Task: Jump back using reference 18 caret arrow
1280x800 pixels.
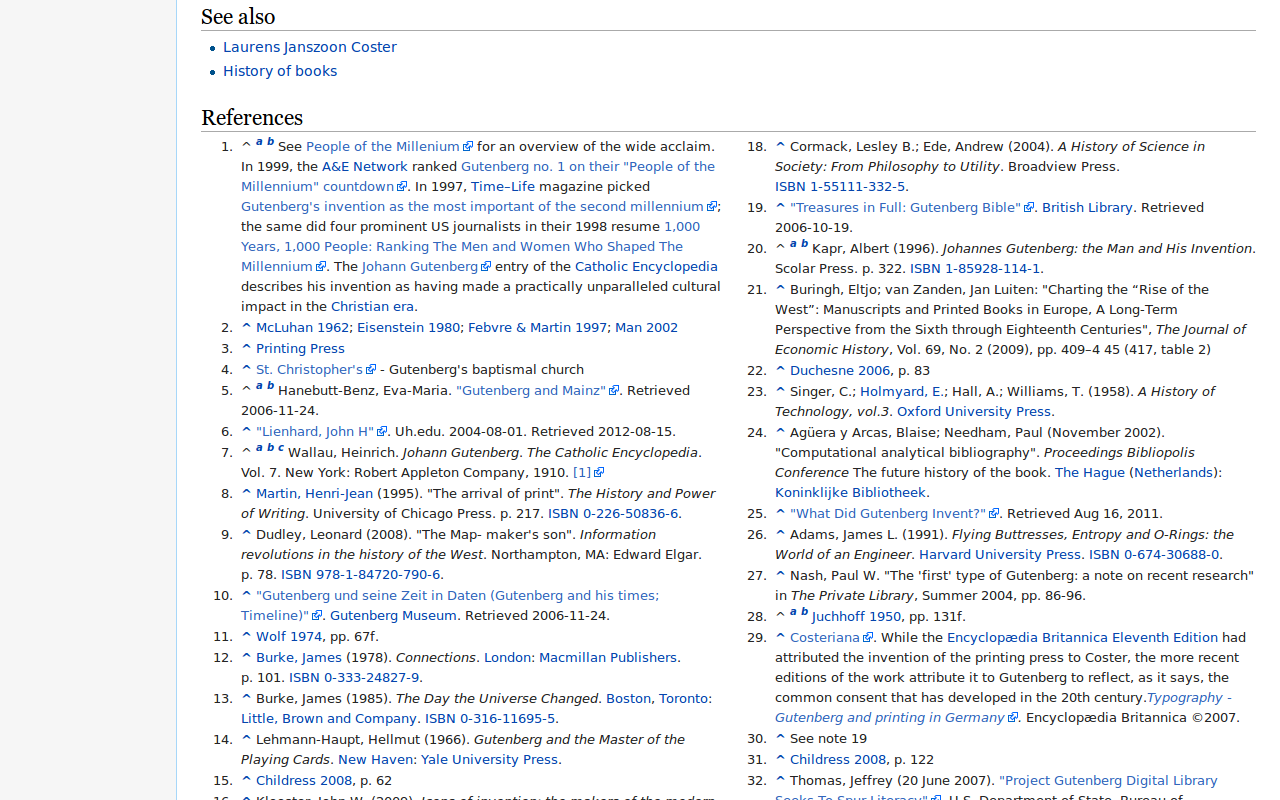Action: [x=780, y=146]
